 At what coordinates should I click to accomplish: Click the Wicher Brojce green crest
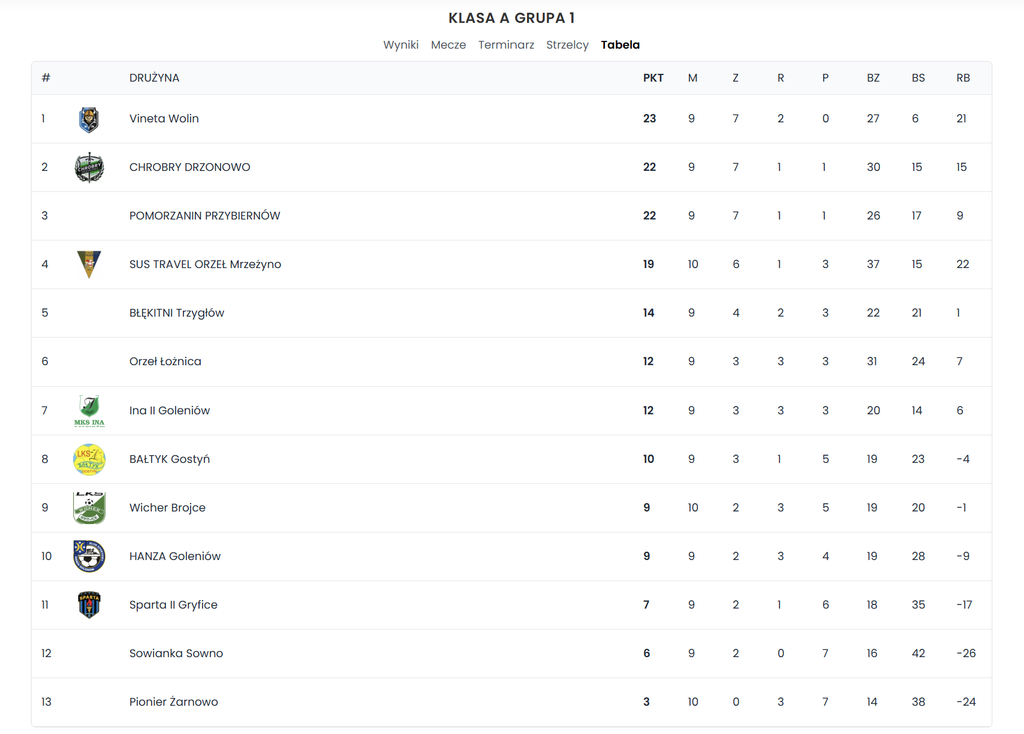89,507
